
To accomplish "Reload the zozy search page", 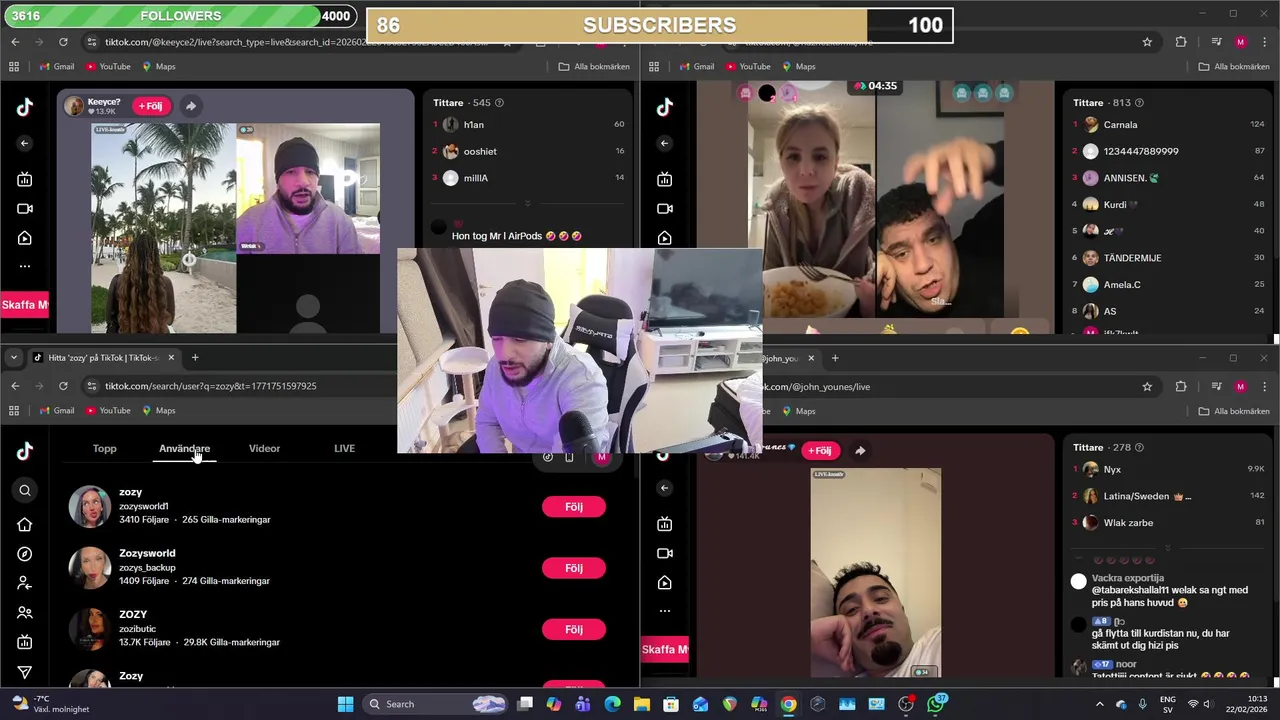I will (63, 386).
